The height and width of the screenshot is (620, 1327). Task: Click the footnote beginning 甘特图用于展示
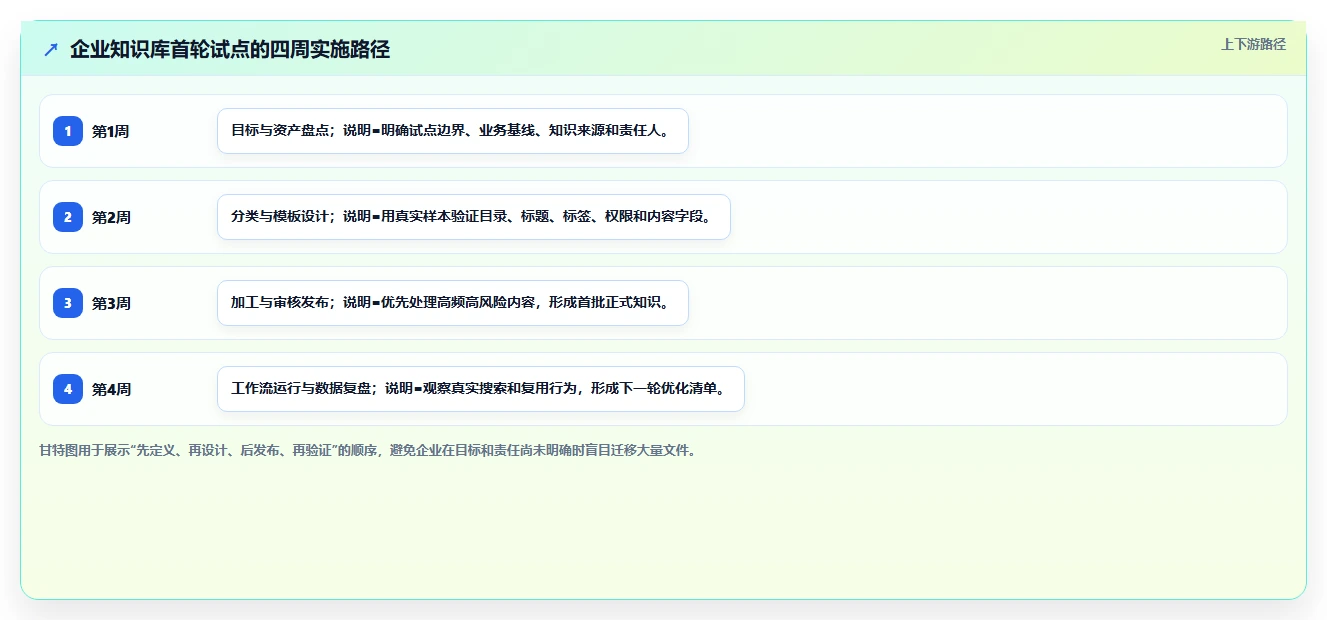[367, 450]
